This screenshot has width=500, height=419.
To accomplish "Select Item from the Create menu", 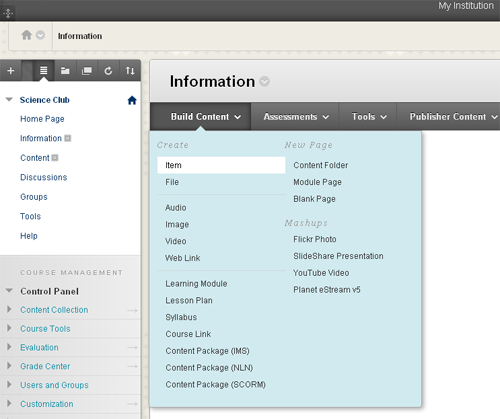I will [221, 165].
